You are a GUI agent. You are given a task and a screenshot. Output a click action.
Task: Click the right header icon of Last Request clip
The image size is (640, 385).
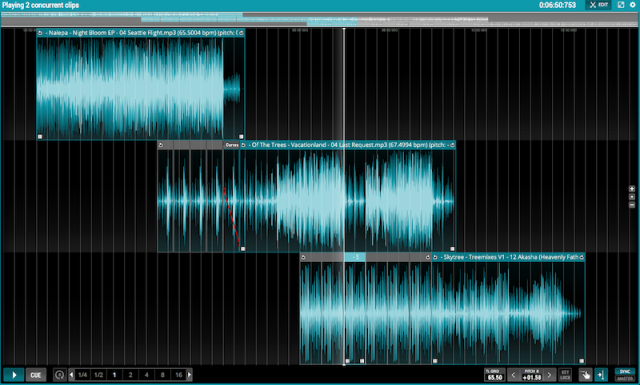pos(452,145)
